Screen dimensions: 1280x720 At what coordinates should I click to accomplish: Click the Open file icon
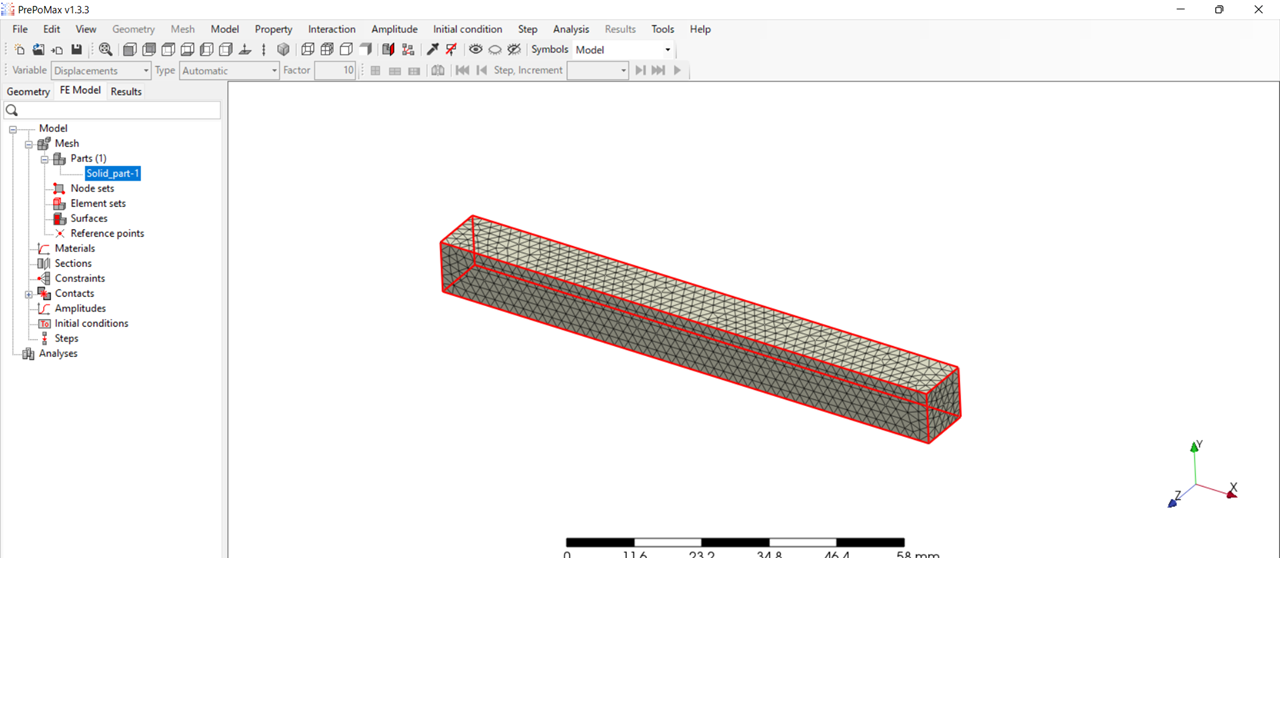coord(38,49)
